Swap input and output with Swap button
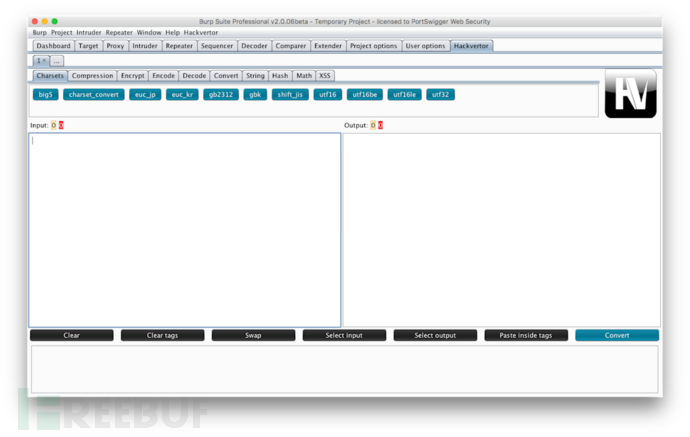This screenshot has height=437, width=690. pos(253,335)
